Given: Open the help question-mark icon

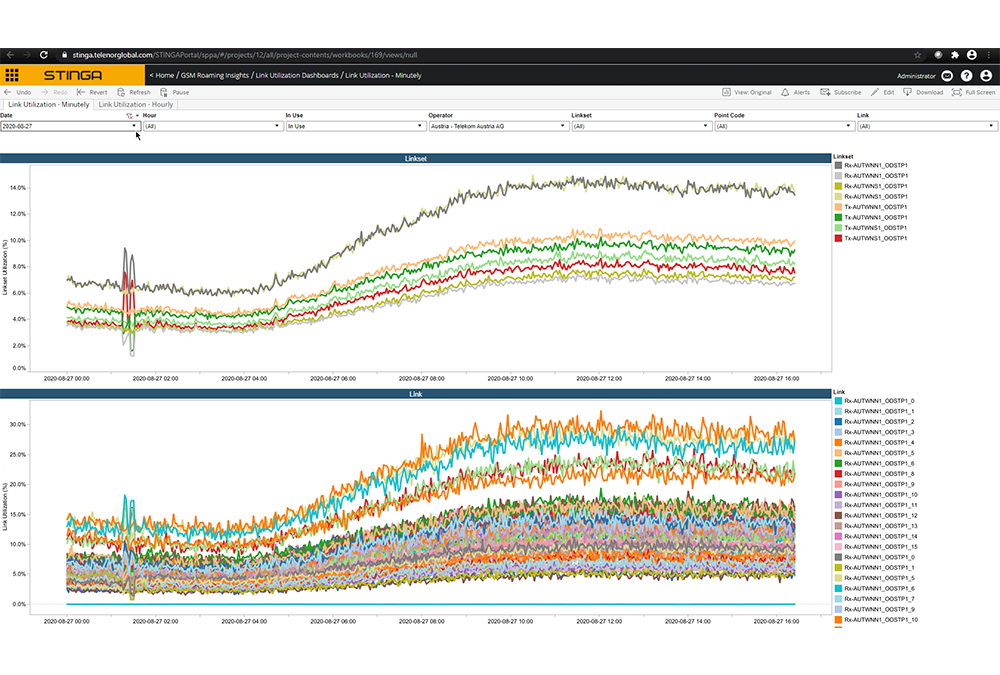Looking at the screenshot, I should pyautogui.click(x=967, y=76).
